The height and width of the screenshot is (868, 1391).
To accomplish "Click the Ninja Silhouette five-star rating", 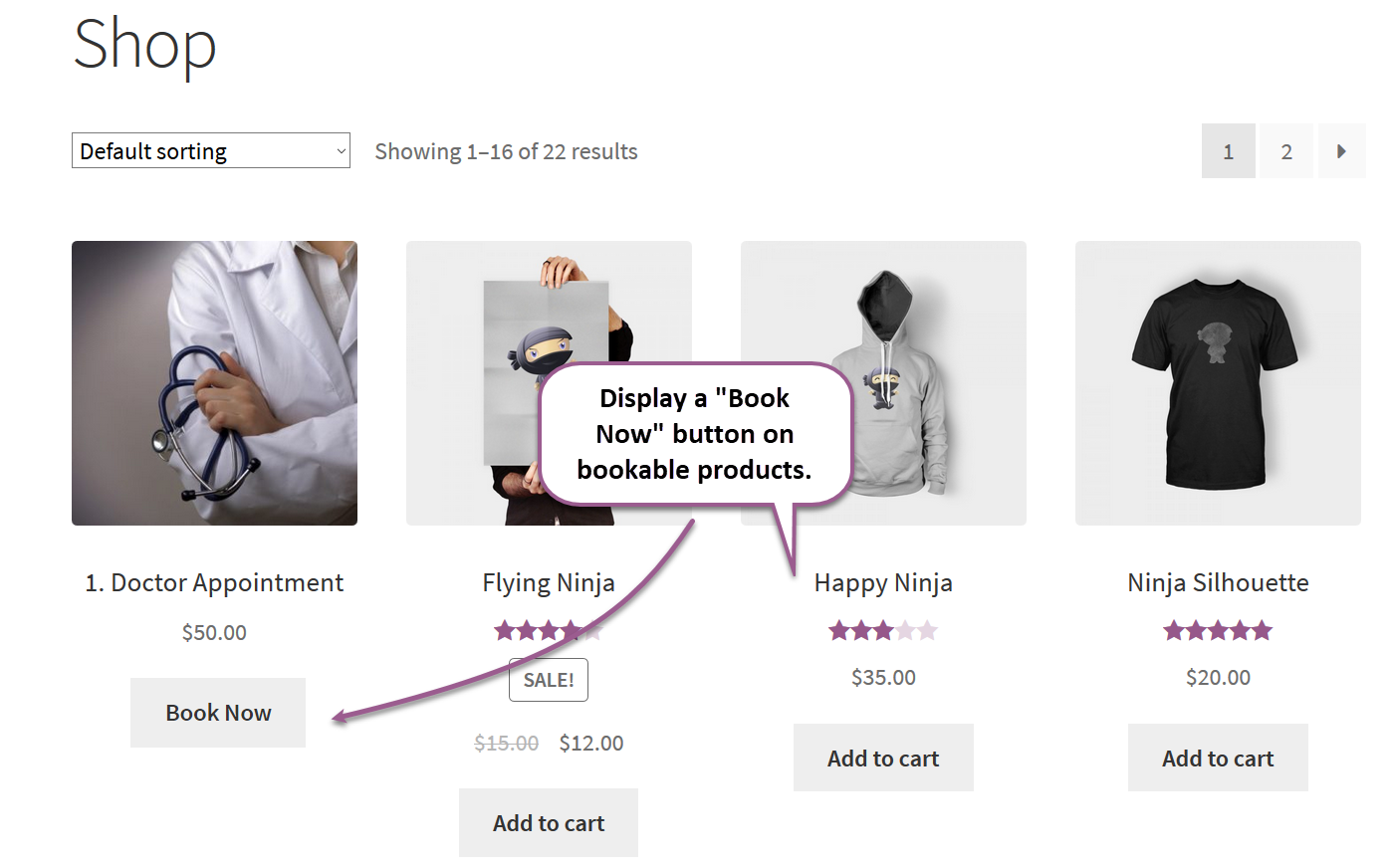I will [1217, 630].
